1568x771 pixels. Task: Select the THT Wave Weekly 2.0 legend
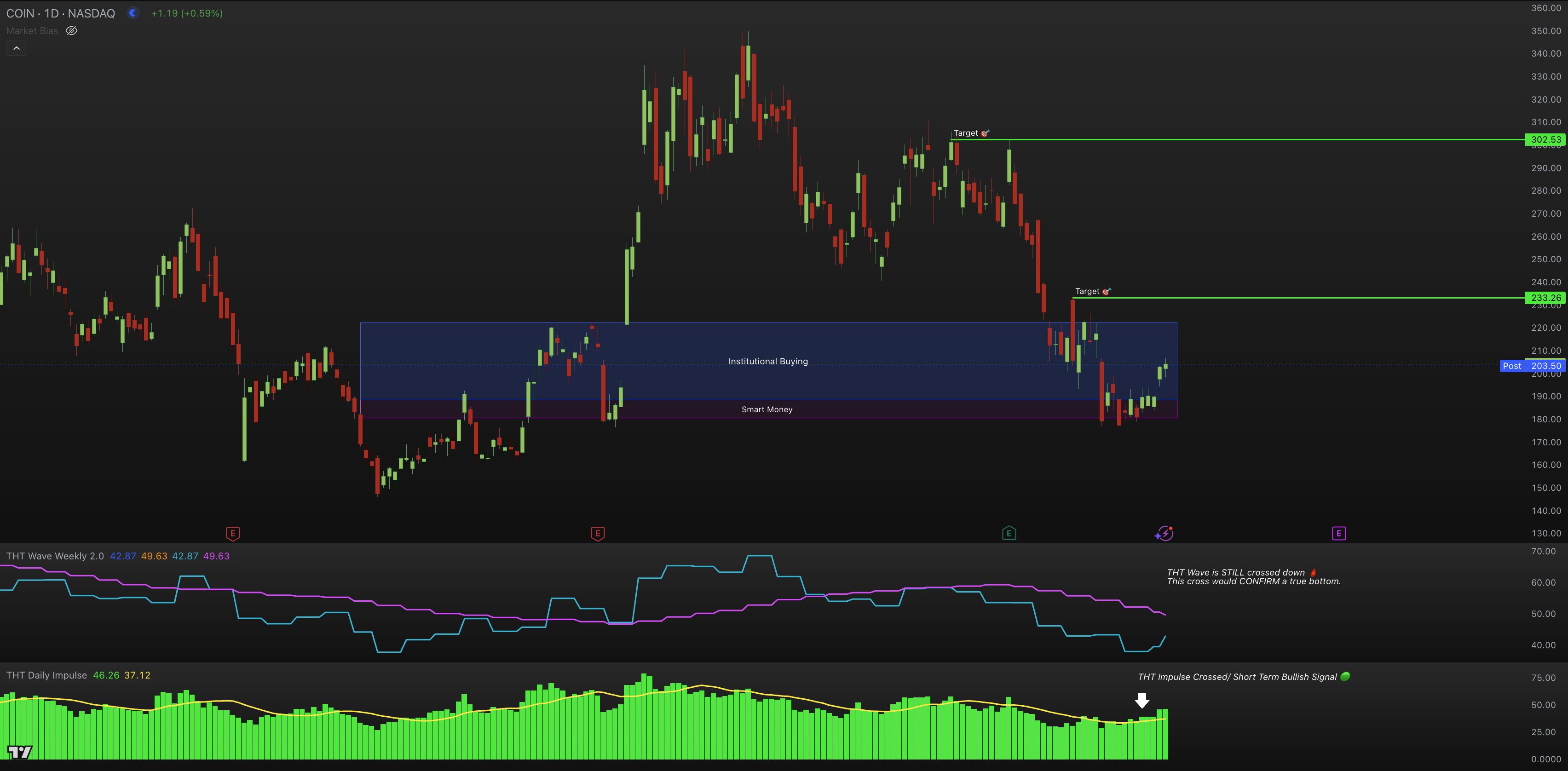[55, 556]
